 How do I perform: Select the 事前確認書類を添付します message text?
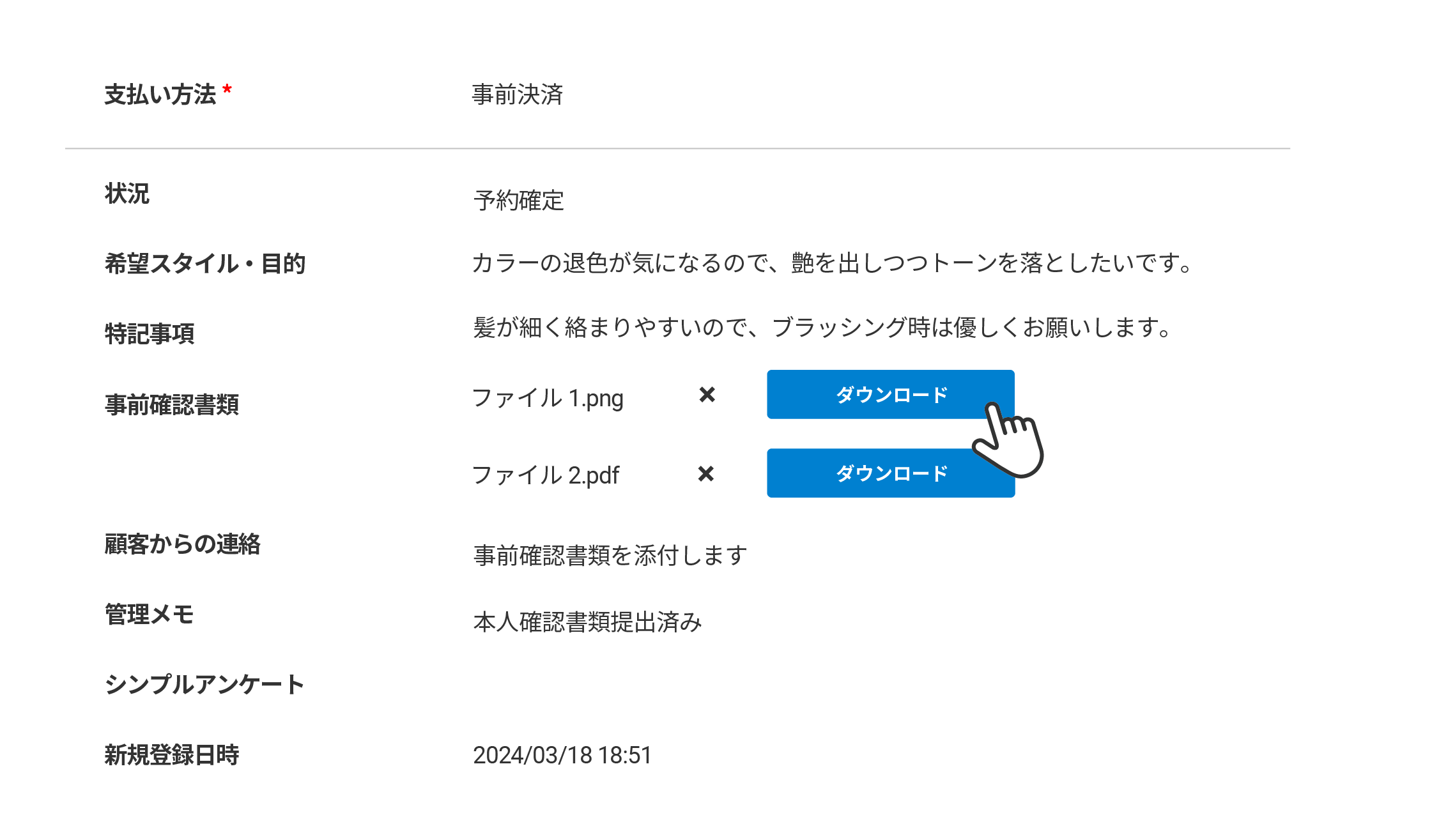point(610,556)
